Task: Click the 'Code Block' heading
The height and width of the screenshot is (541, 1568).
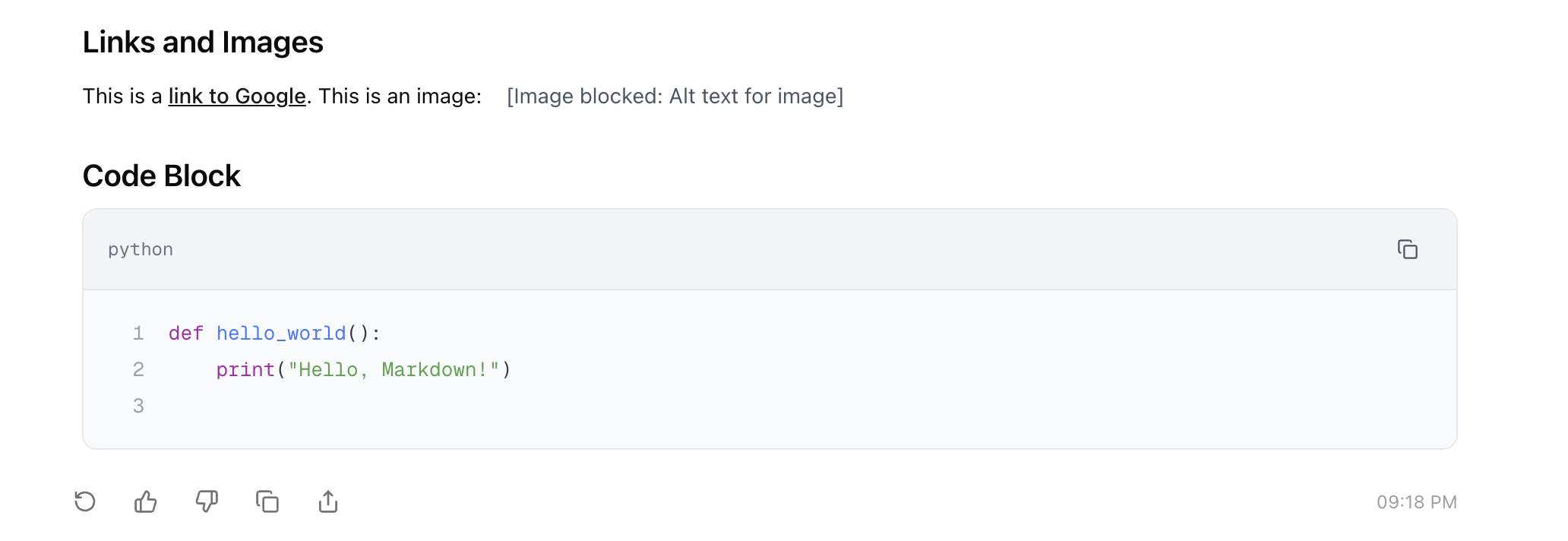Action: coord(161,176)
